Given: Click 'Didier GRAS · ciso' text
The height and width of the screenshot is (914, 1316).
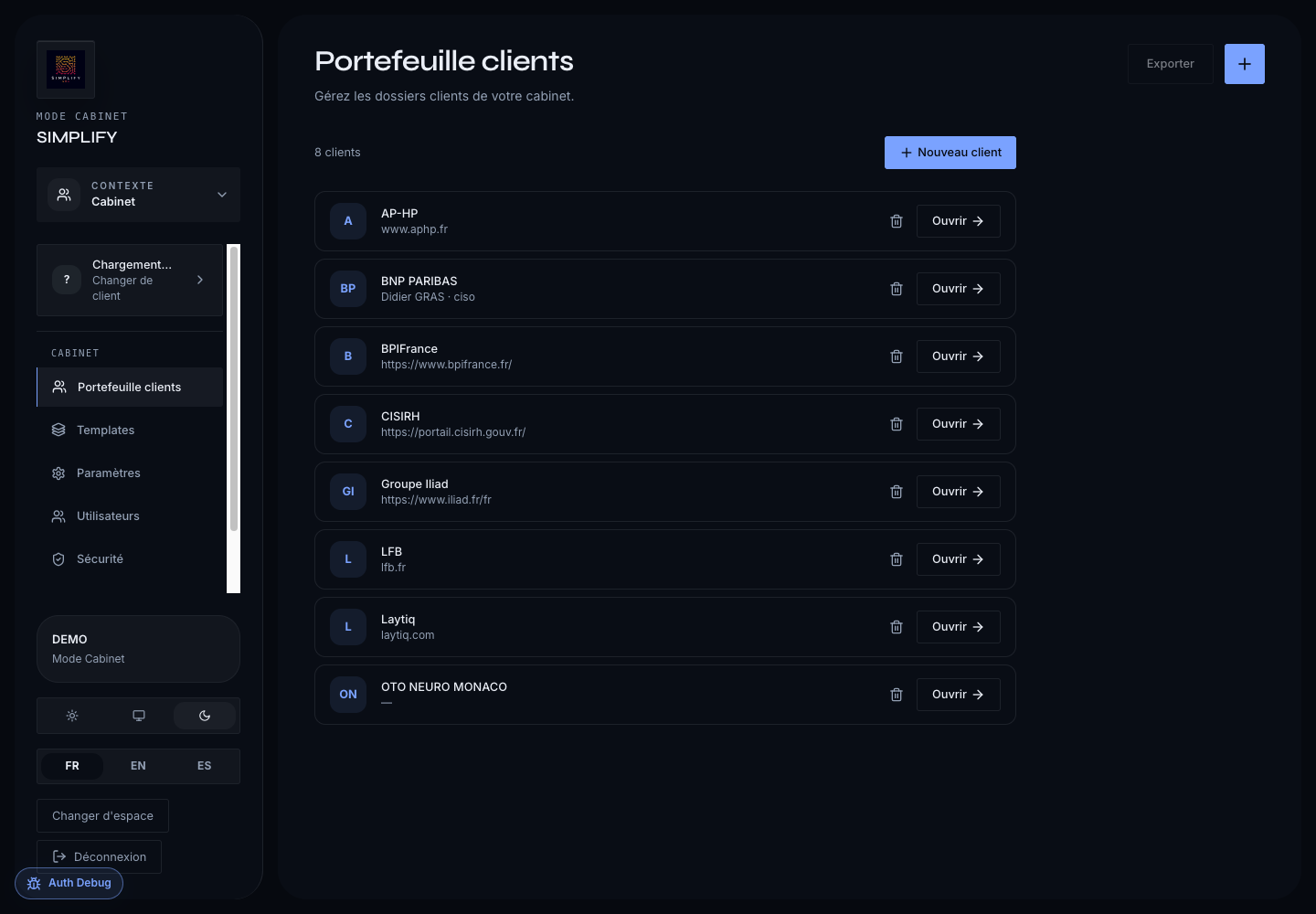Looking at the screenshot, I should click(428, 297).
